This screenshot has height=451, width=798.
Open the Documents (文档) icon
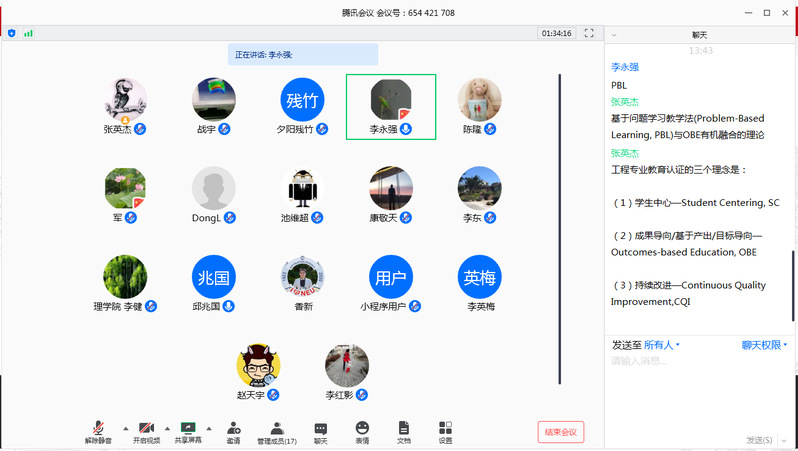(404, 431)
